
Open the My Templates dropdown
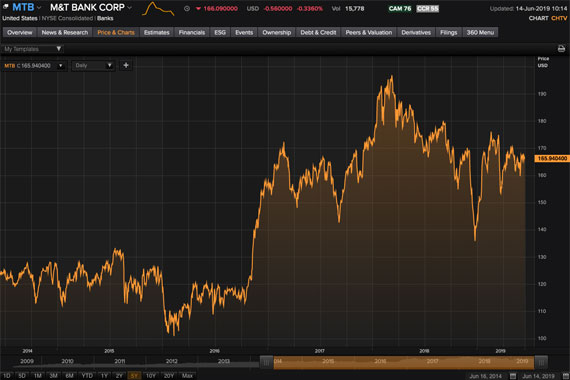point(32,49)
